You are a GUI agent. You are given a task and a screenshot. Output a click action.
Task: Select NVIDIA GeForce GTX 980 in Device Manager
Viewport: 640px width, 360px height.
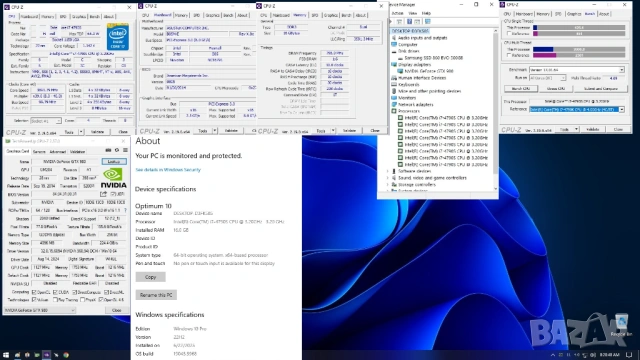coord(429,71)
